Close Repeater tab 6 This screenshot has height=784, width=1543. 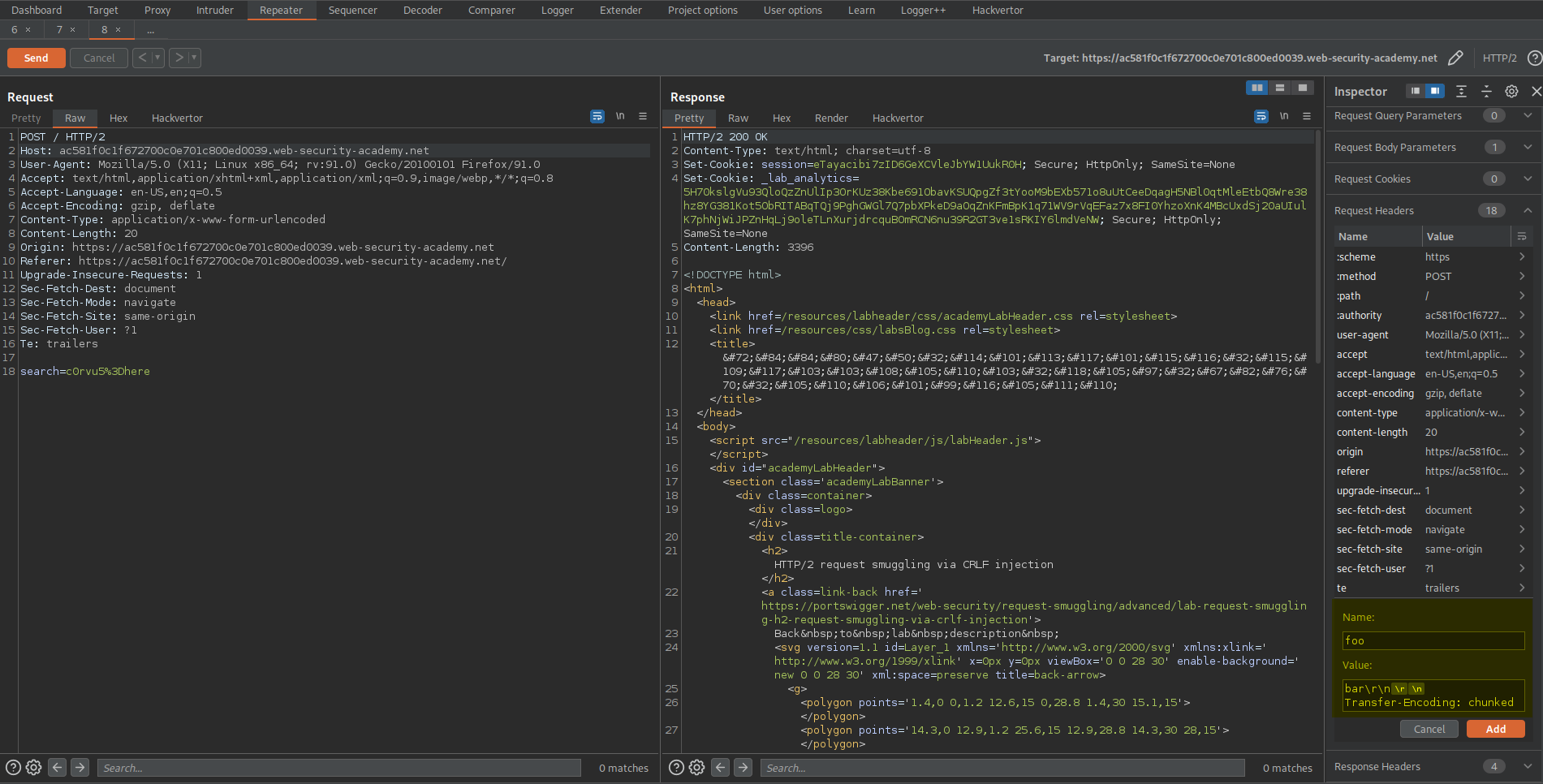point(28,29)
